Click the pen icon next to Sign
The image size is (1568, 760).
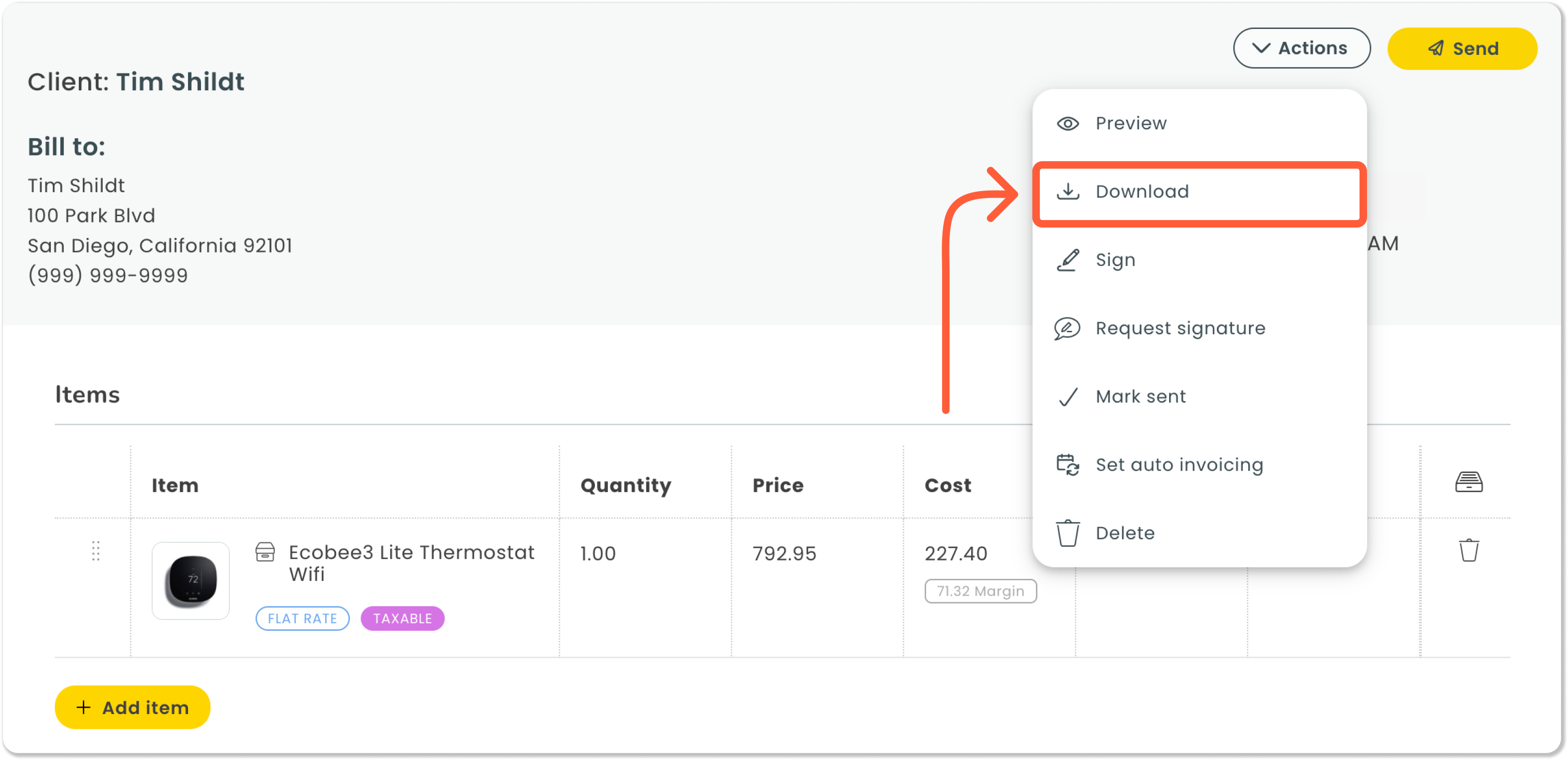pyautogui.click(x=1068, y=260)
